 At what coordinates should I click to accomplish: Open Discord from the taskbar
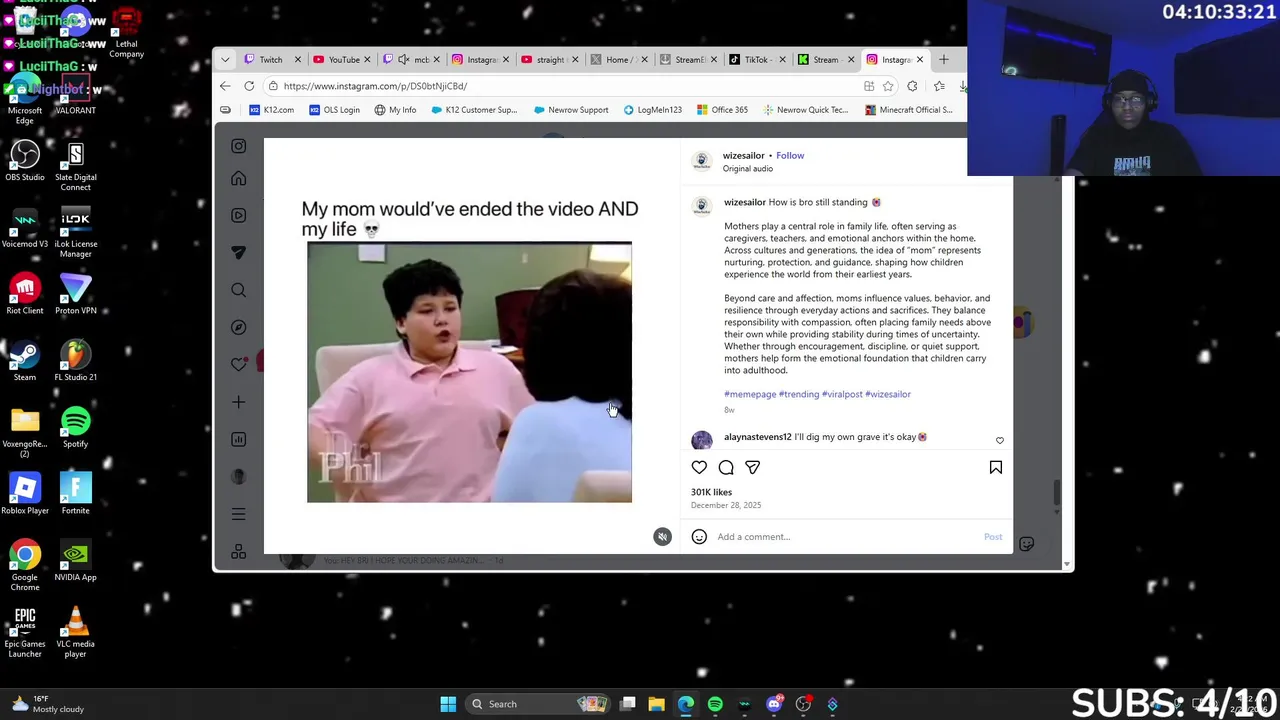[774, 704]
